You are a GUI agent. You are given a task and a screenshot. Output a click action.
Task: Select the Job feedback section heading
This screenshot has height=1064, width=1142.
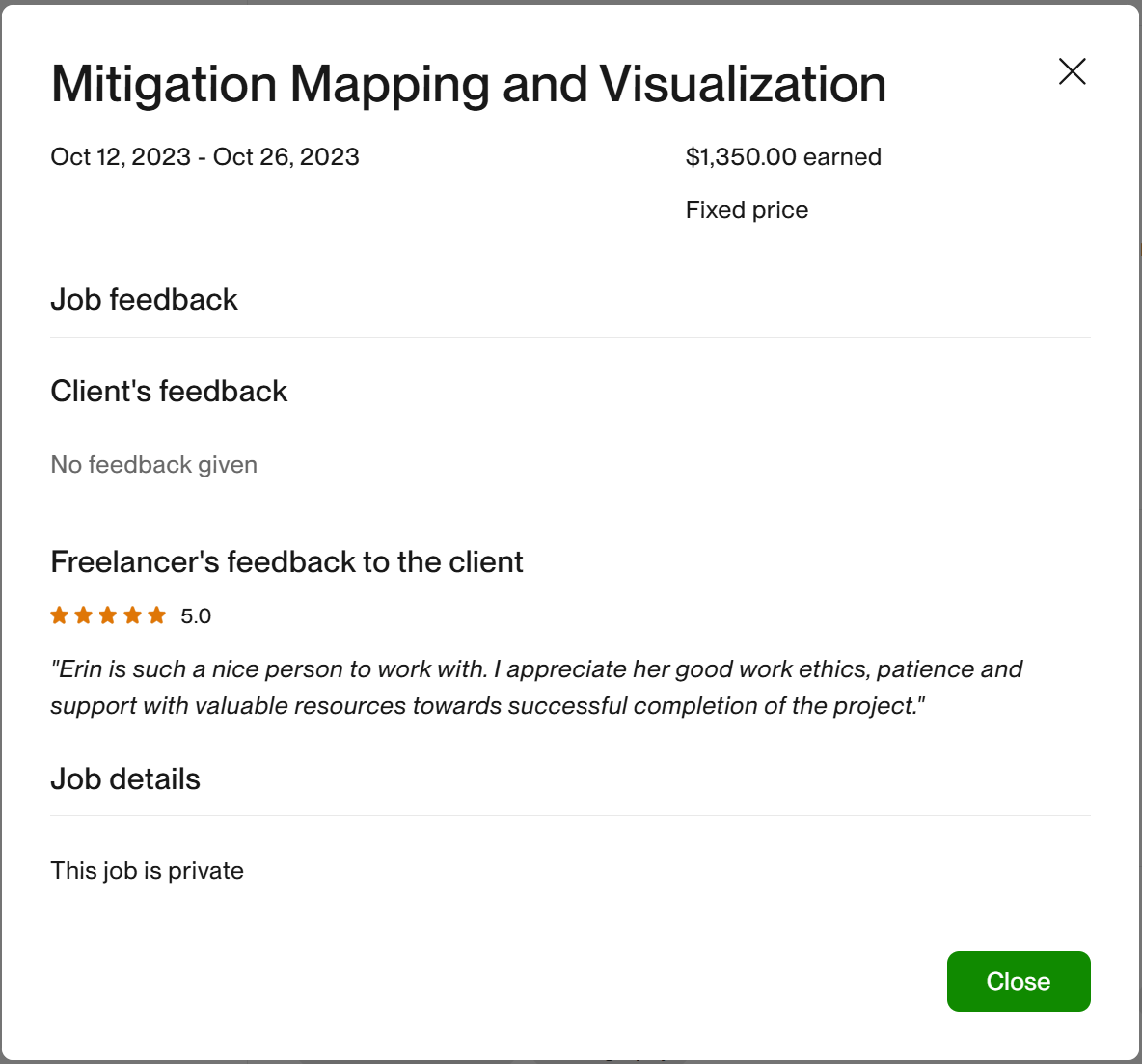pos(144,300)
